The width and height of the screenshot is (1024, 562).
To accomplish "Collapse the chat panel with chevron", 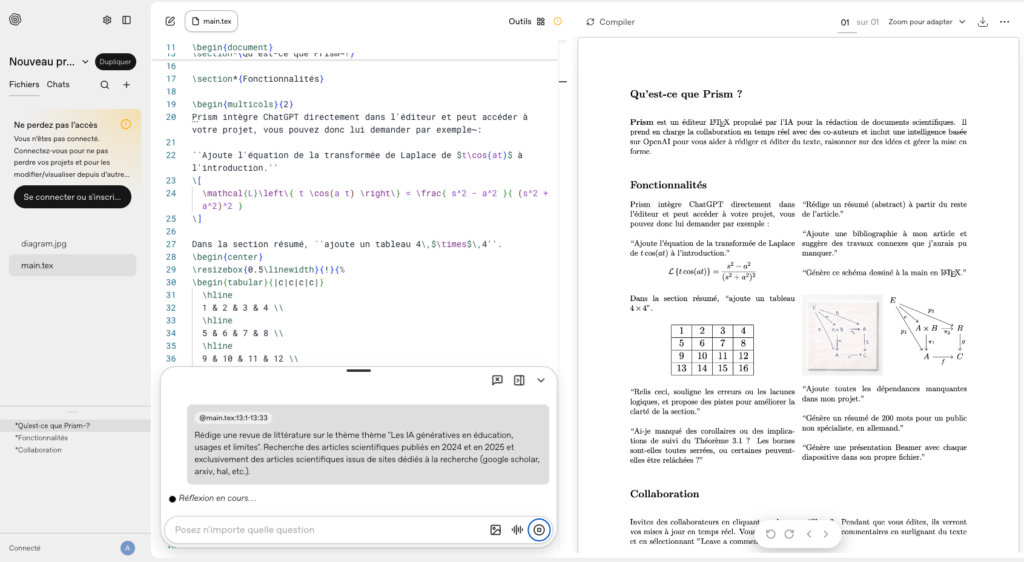I will click(x=541, y=380).
